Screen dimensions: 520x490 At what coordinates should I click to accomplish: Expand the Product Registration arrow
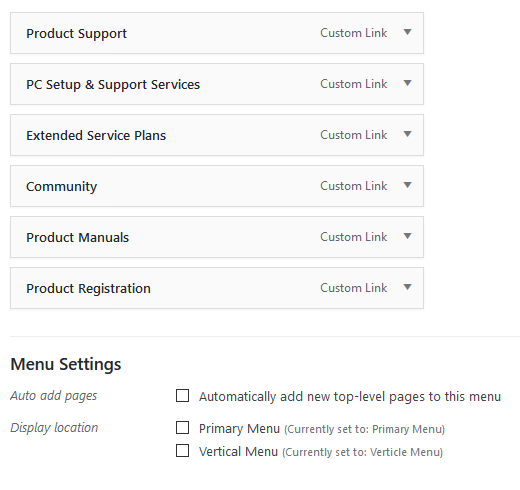[407, 287]
